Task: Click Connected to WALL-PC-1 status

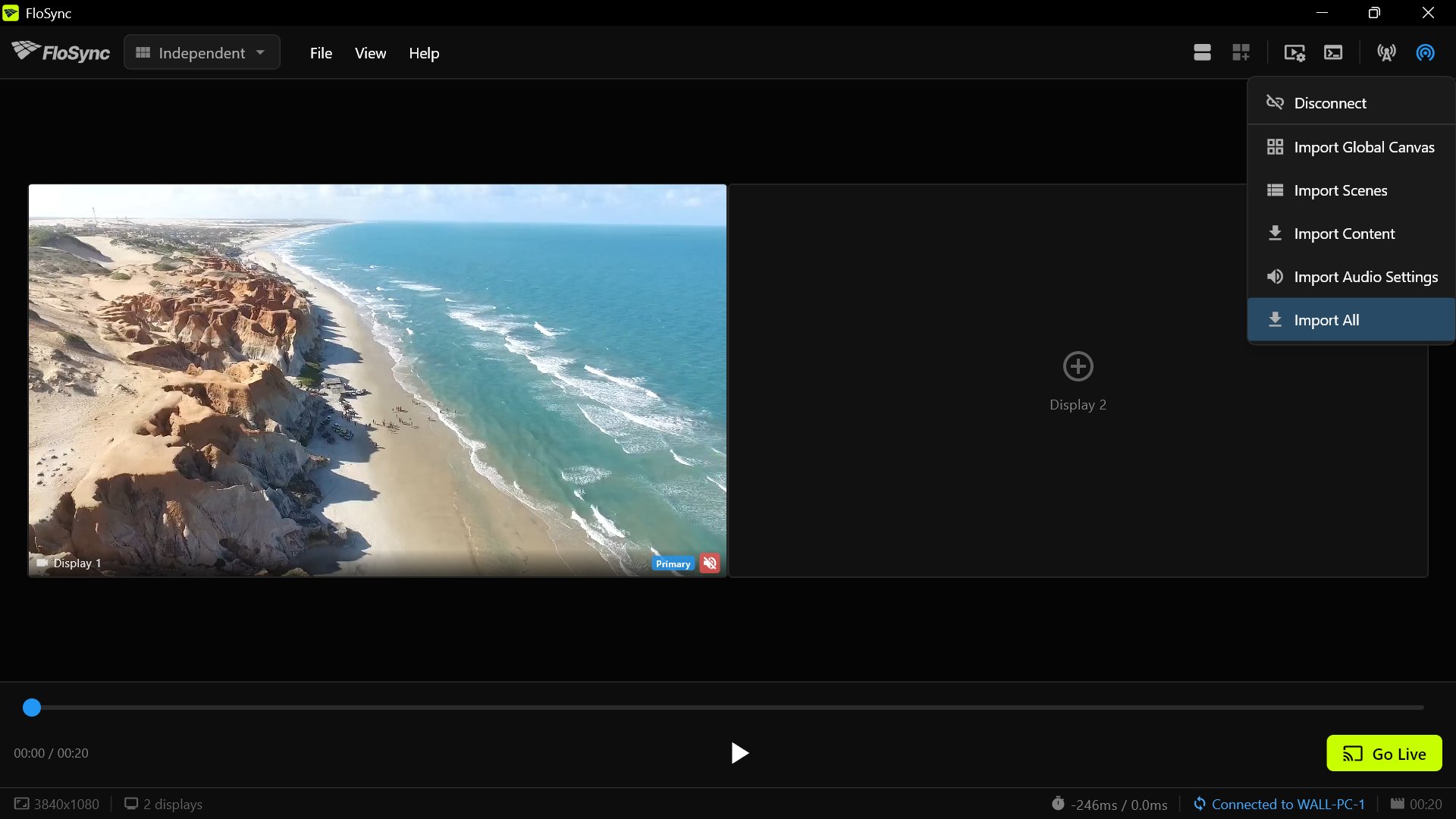Action: pyautogui.click(x=1279, y=805)
